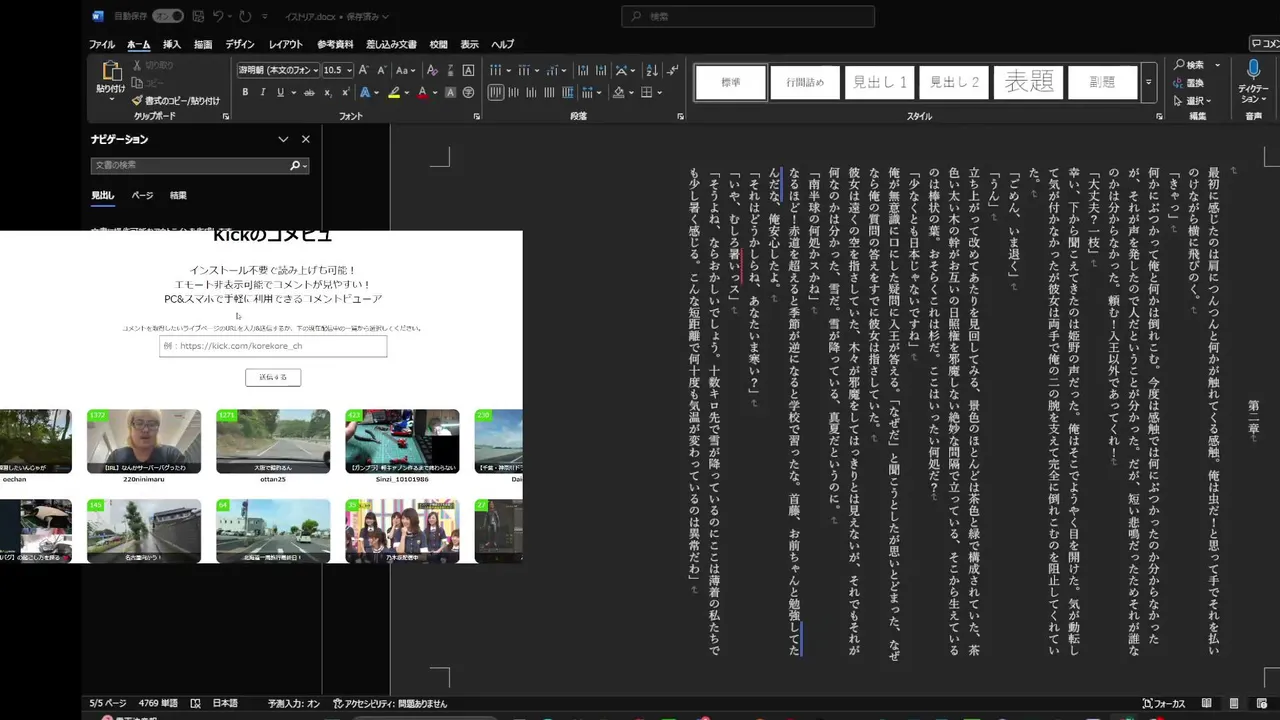This screenshot has height=720, width=1280.
Task: Open the 選択 select dropdown
Action: 1192,101
